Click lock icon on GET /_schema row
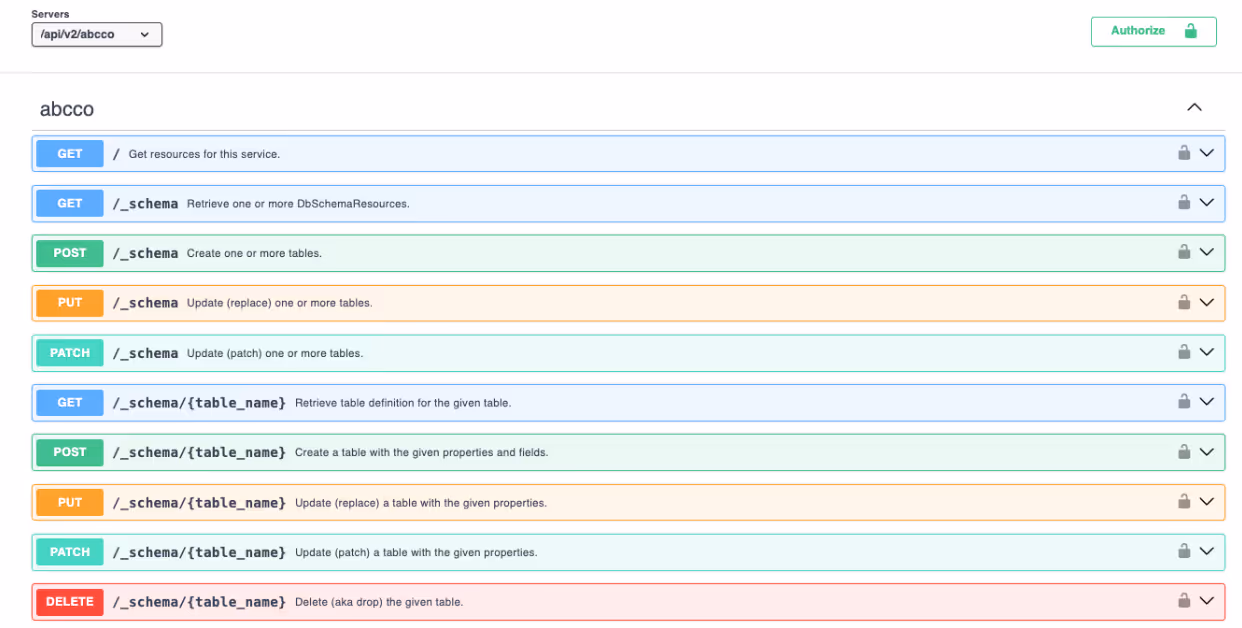 pos(1184,202)
